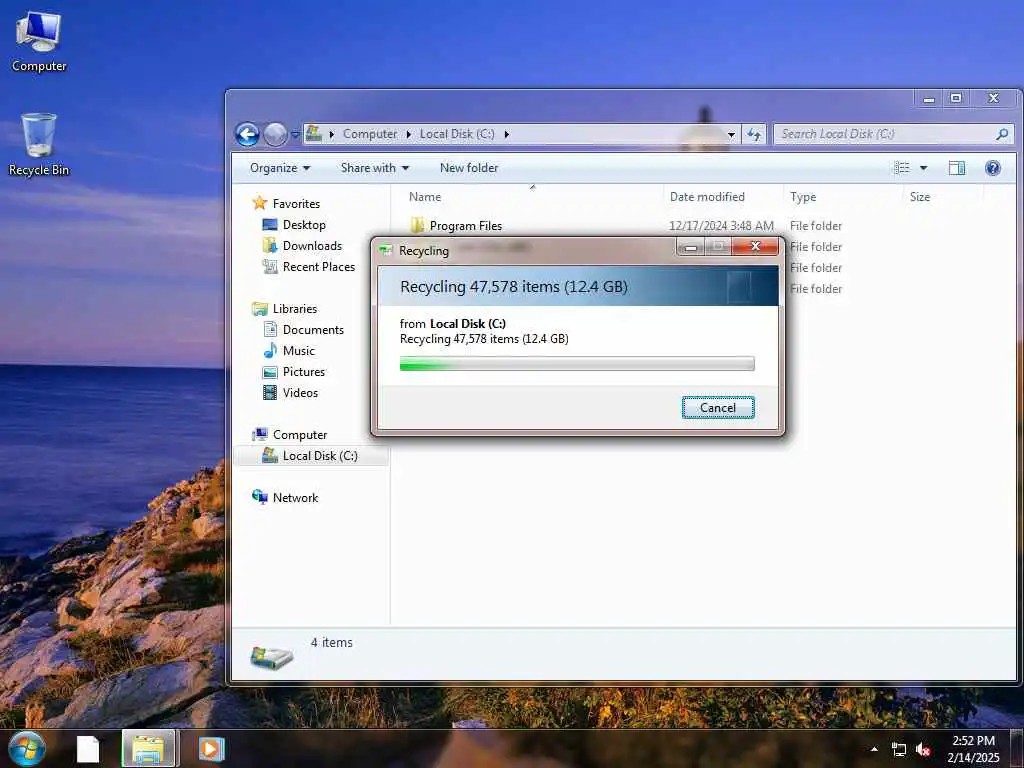Viewport: 1024px width, 768px height.
Task: Open Explorer Help icon
Action: point(993,168)
